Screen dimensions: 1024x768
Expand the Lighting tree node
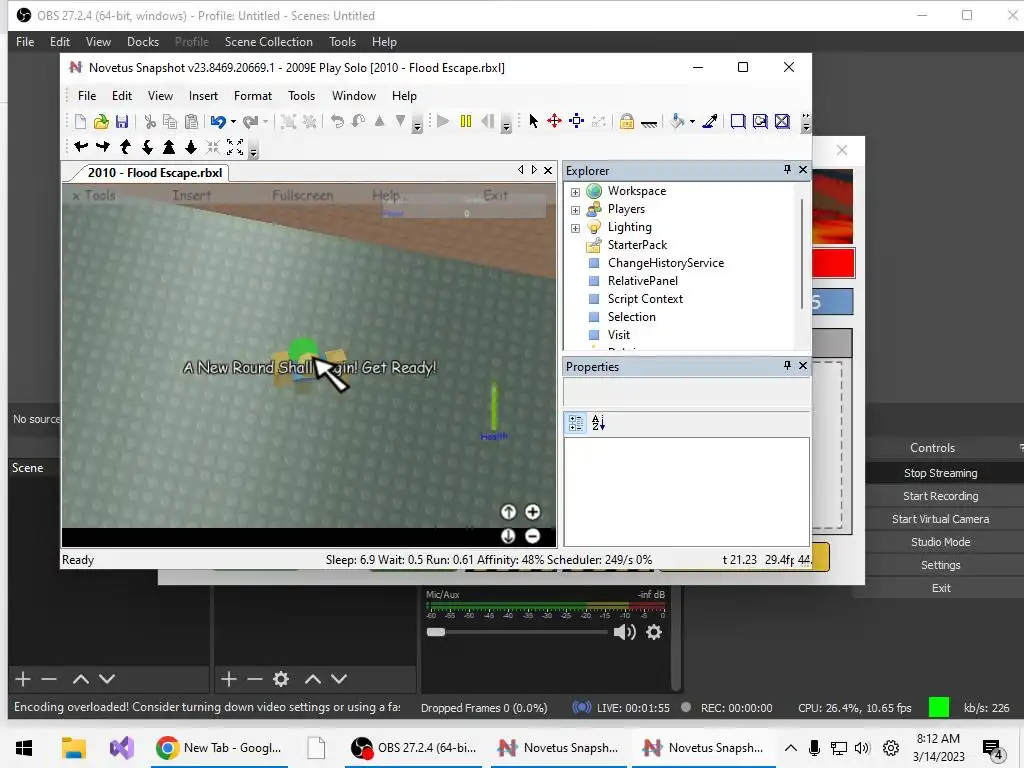point(575,228)
